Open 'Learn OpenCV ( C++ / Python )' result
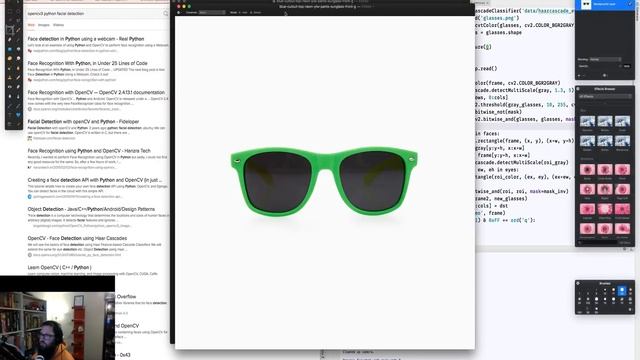 tap(60, 267)
